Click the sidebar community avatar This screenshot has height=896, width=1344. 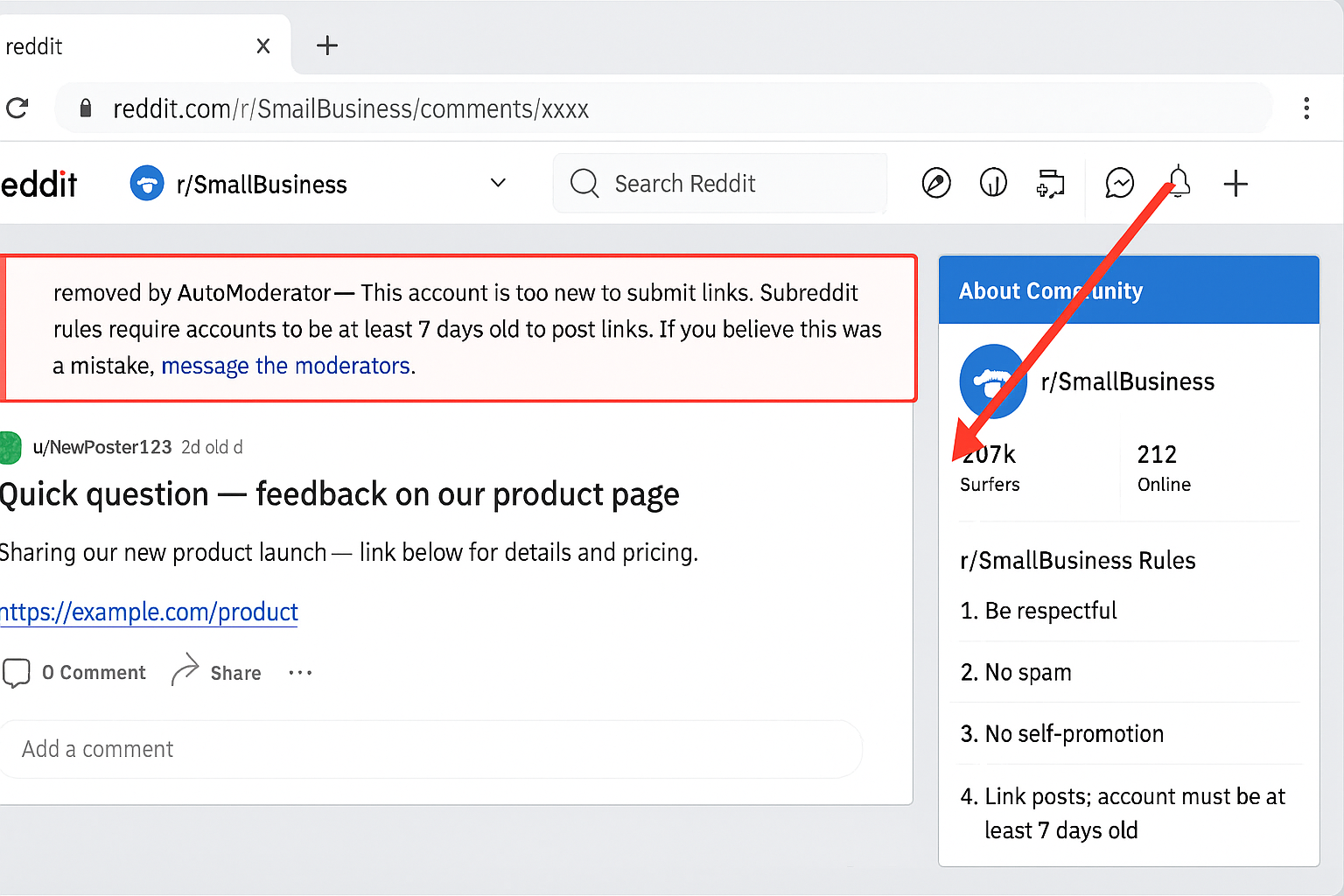tap(993, 381)
